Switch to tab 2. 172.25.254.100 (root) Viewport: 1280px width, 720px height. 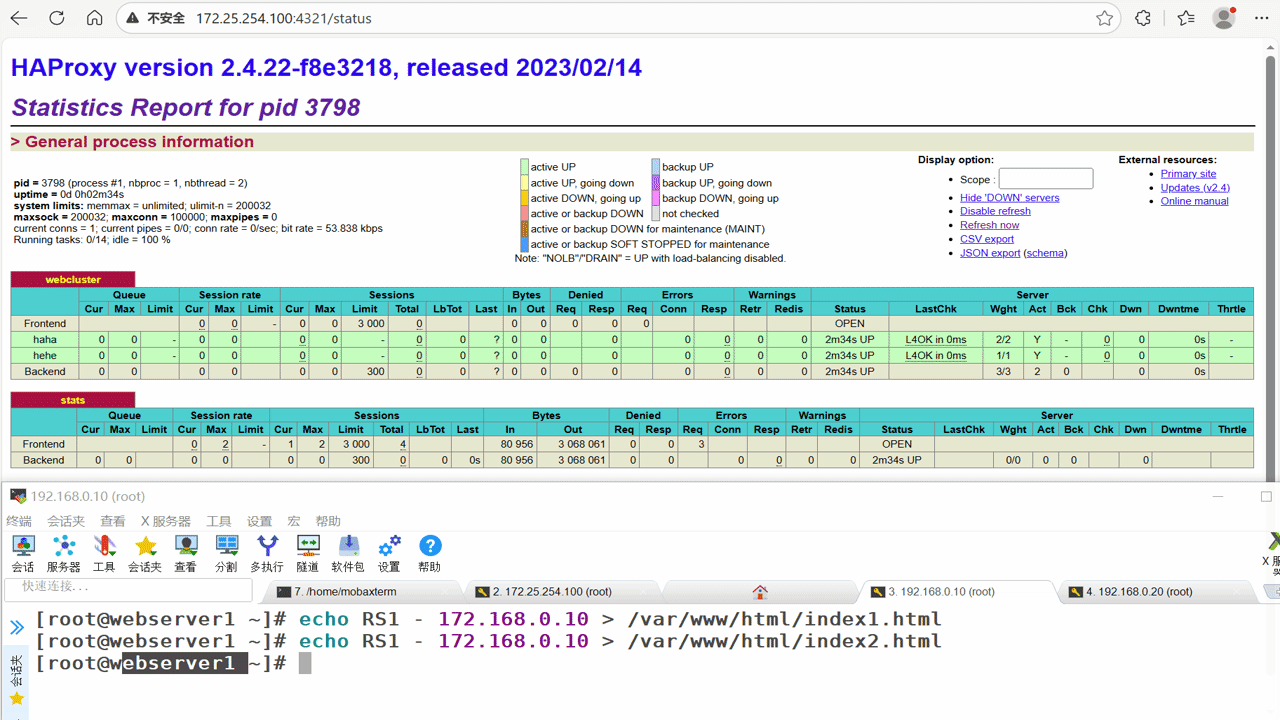click(563, 591)
